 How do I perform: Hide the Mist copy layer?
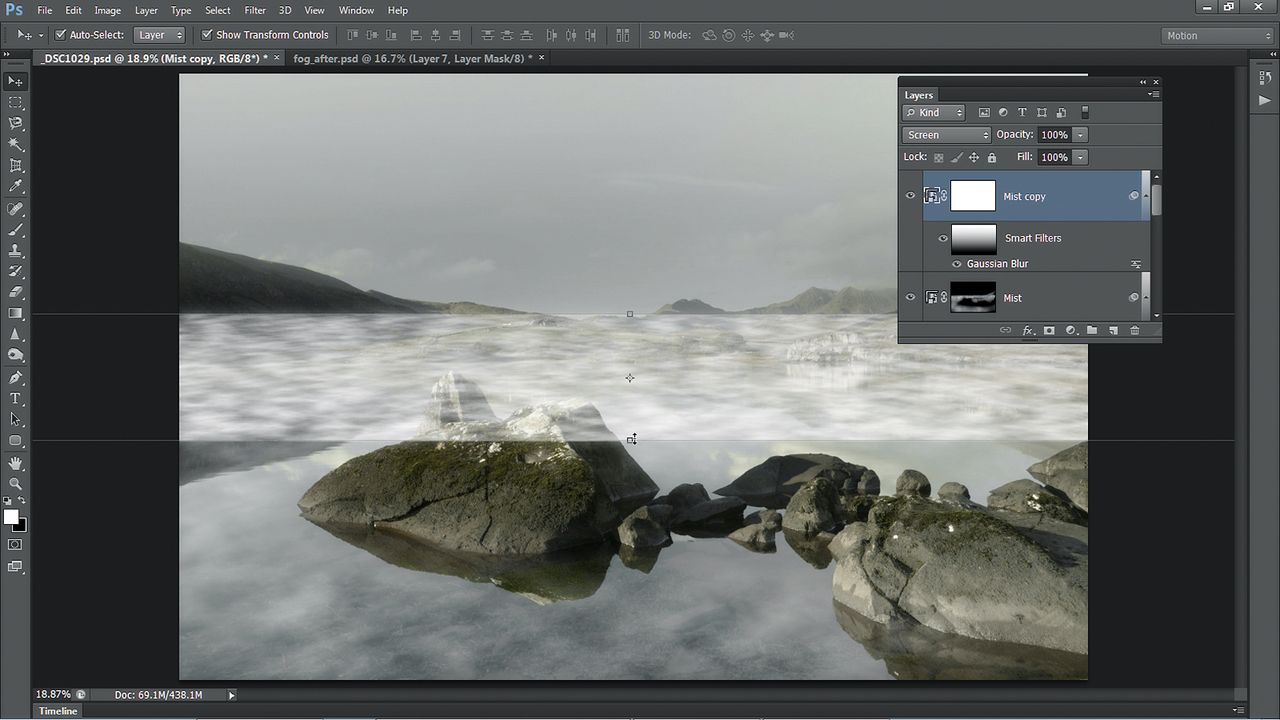910,196
